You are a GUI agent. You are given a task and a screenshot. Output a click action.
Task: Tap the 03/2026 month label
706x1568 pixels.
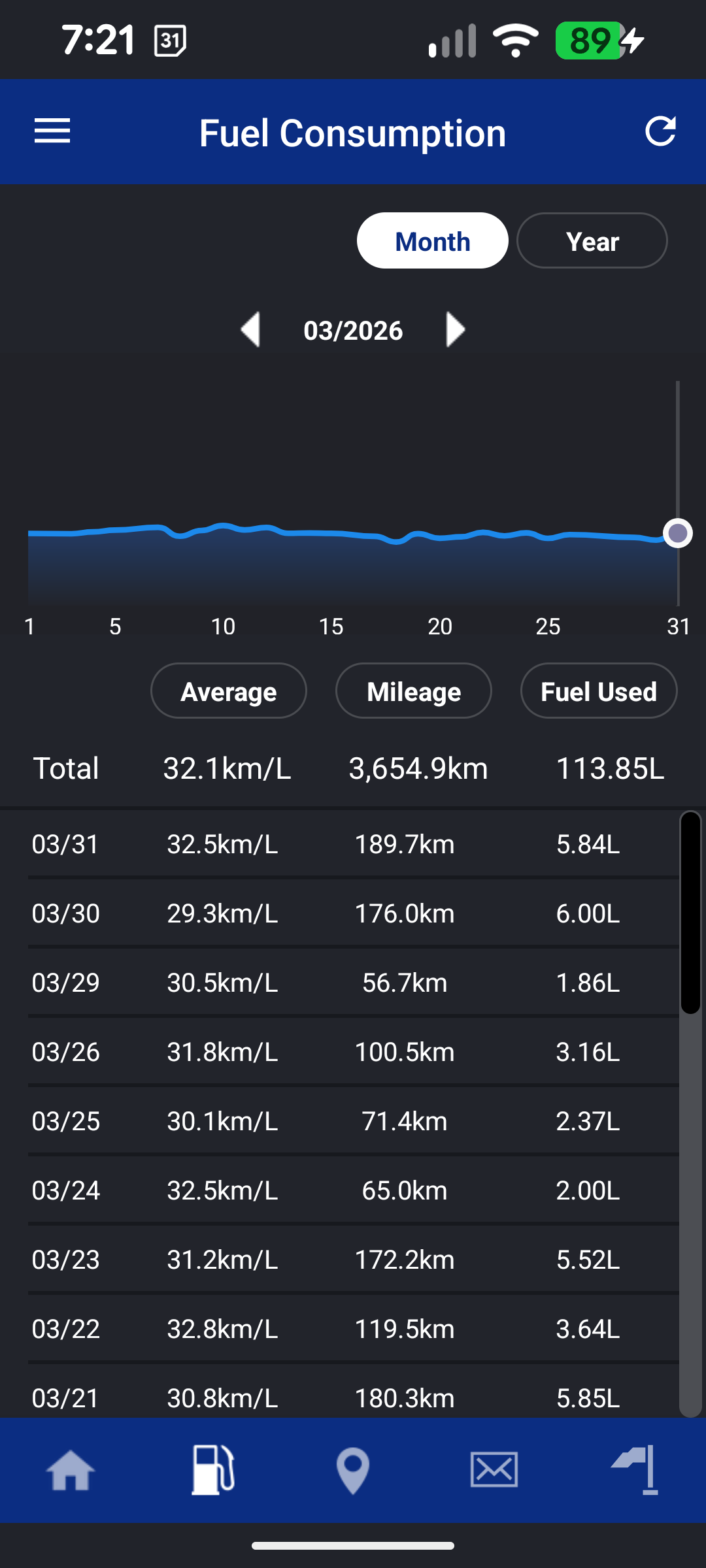353,330
